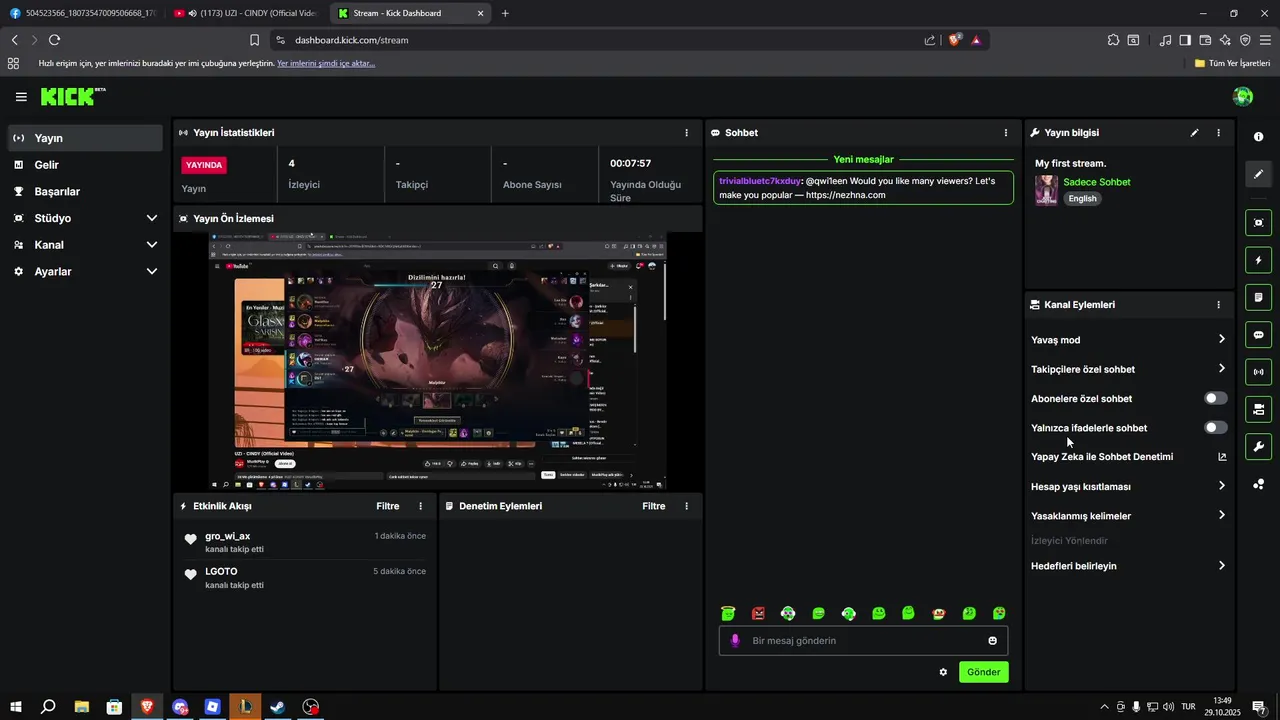Open Filtre in Denetim Eylemleri panel
Image resolution: width=1280 pixels, height=720 pixels.
[653, 506]
